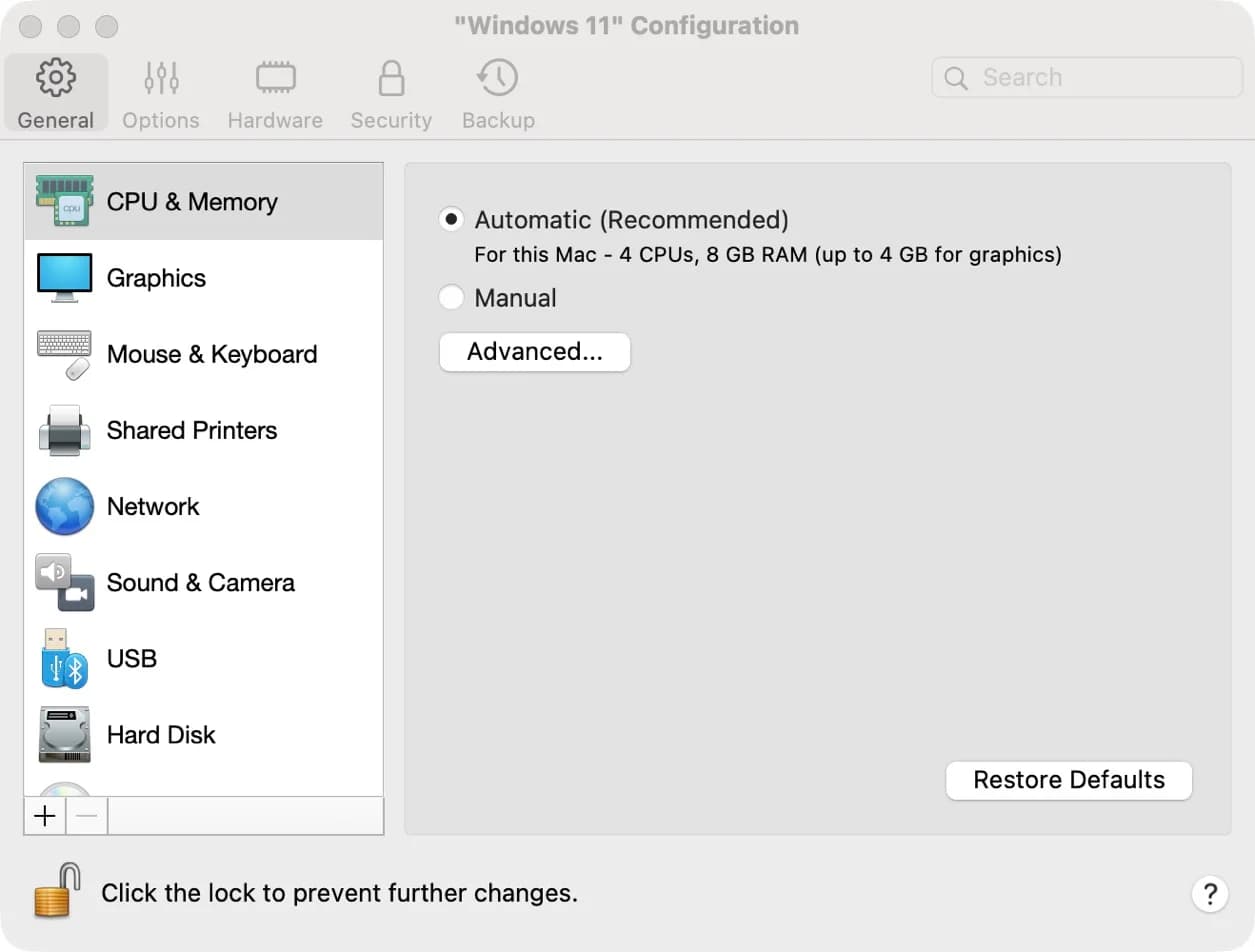Click the General tab label

click(56, 120)
